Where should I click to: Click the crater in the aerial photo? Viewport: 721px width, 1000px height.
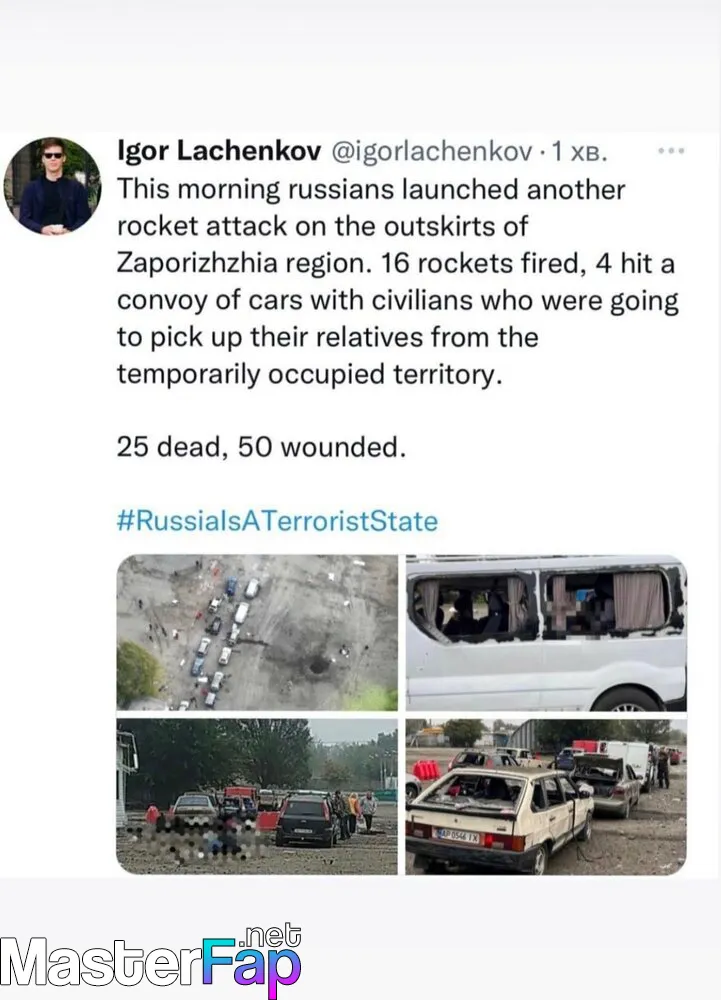click(x=319, y=665)
